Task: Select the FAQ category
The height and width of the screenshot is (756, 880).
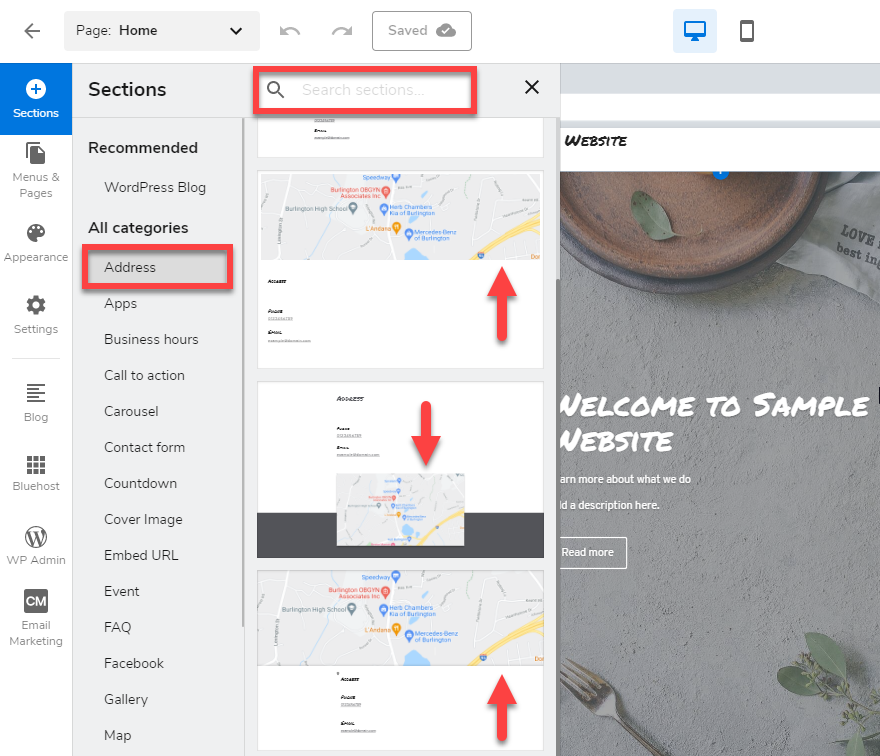Action: (x=117, y=627)
